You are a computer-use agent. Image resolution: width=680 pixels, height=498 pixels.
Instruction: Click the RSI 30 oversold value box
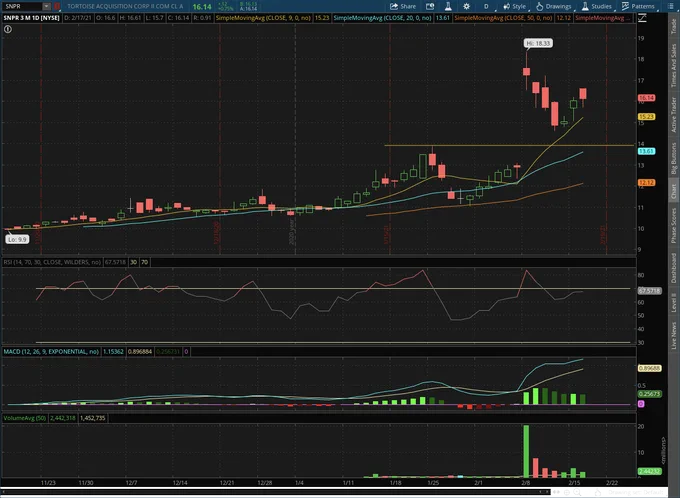pyautogui.click(x=134, y=262)
